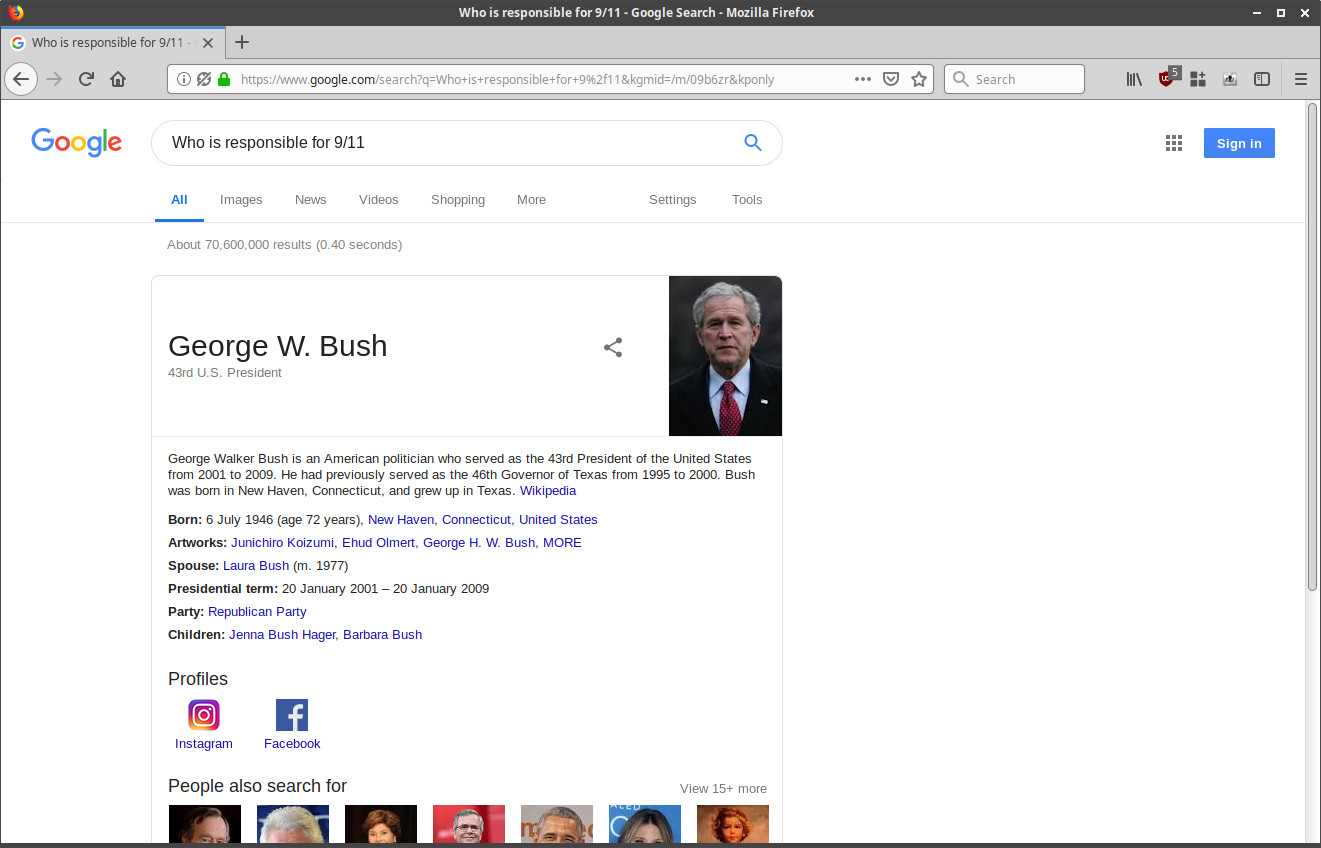Expand the More search categories menu
Viewport: 1321px width, 848px height.
[532, 200]
